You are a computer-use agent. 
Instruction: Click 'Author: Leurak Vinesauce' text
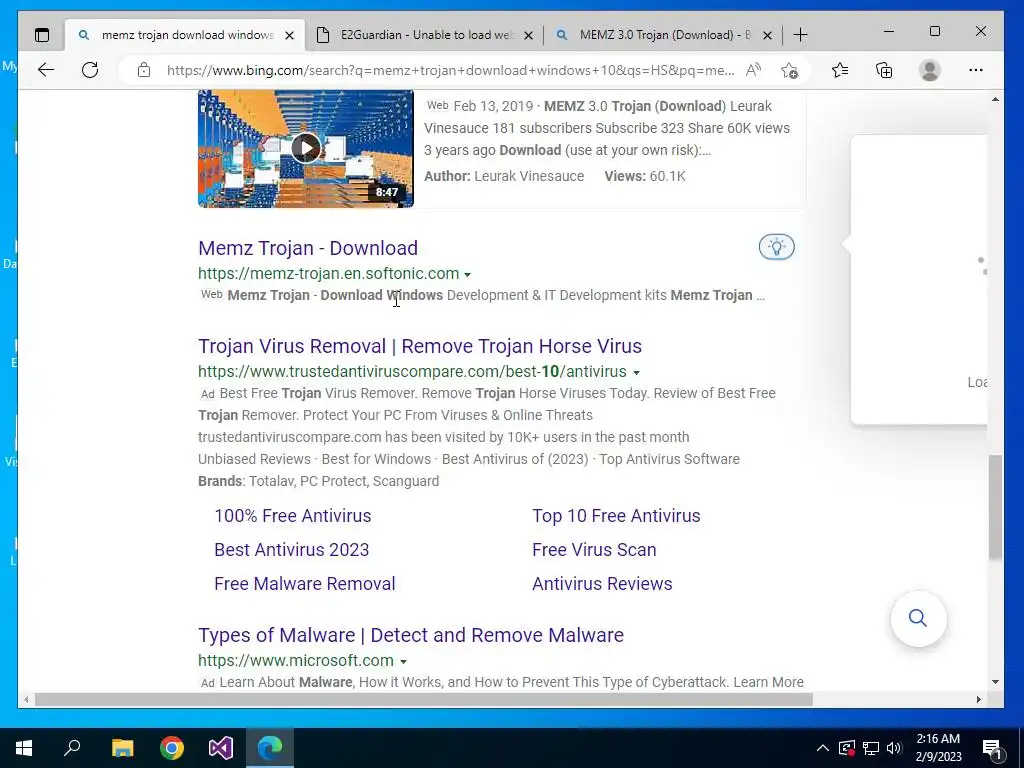pos(504,176)
